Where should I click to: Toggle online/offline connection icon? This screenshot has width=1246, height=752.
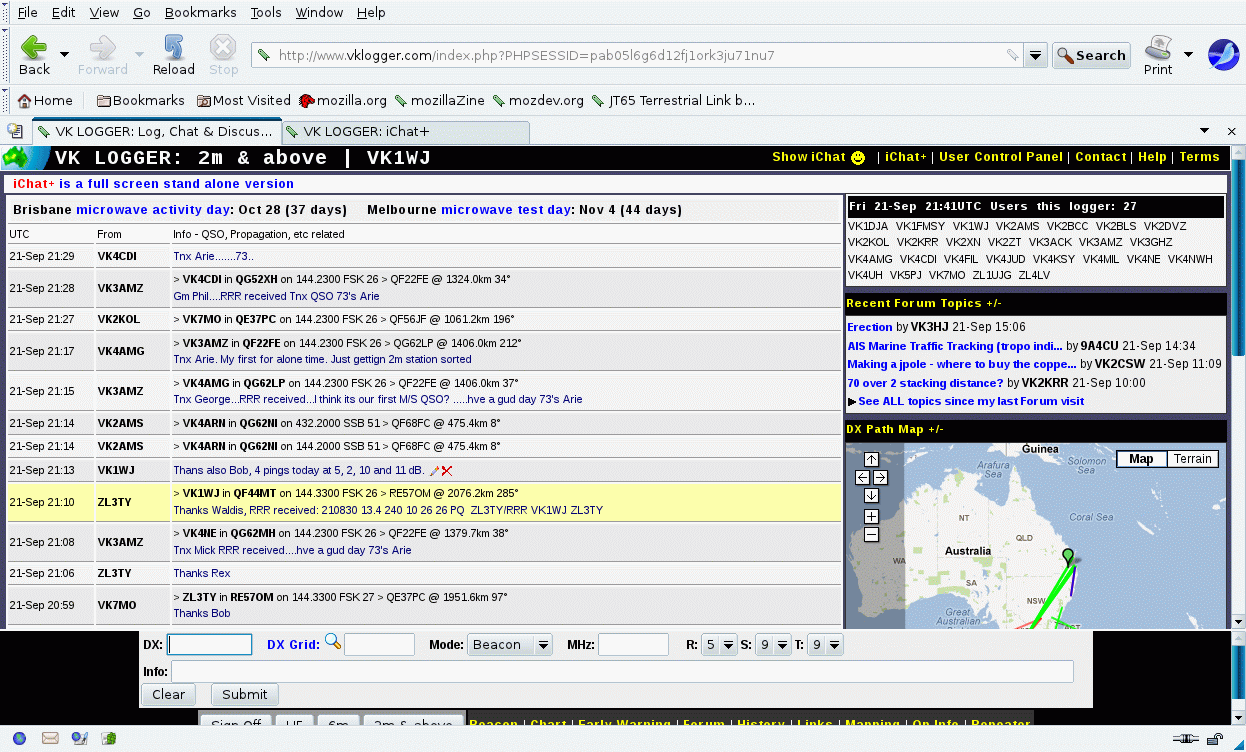tap(1185, 739)
